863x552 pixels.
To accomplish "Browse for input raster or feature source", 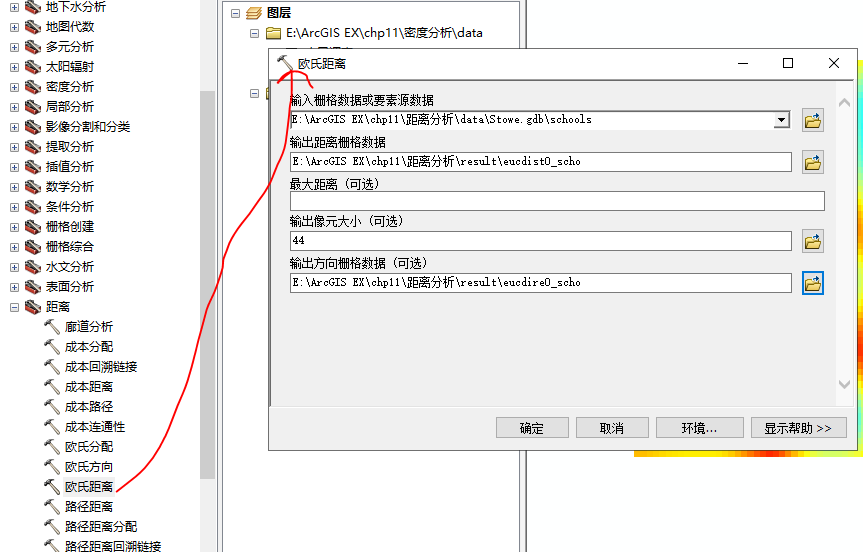I will [812, 121].
